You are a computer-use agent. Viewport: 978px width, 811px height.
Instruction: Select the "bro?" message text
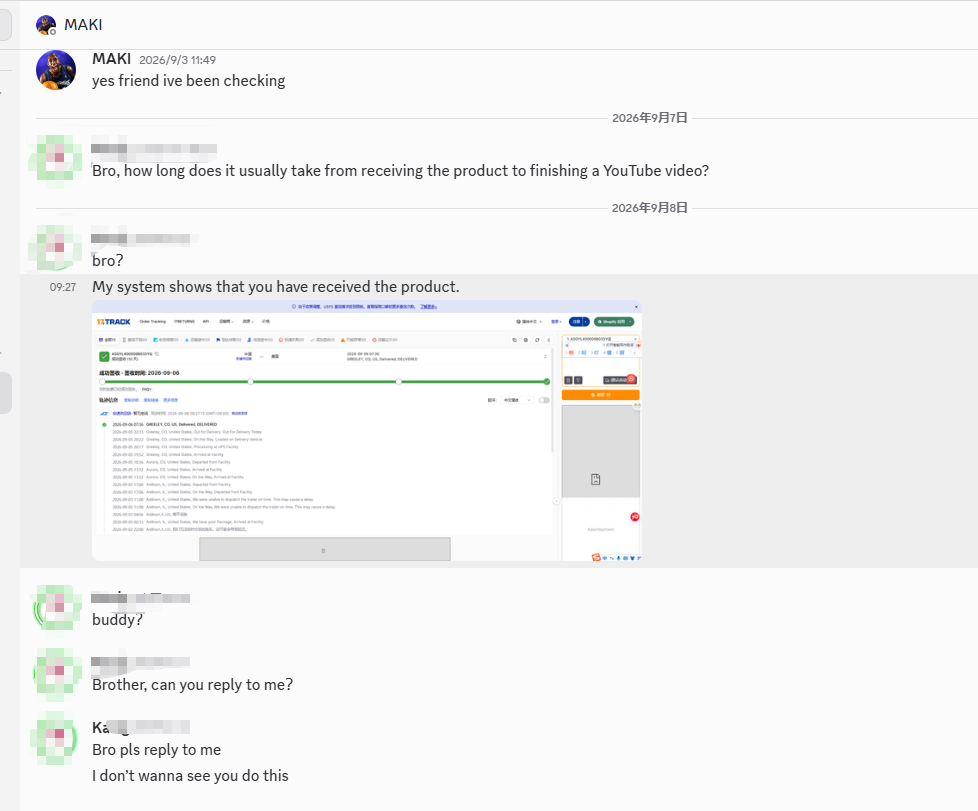[x=108, y=261]
